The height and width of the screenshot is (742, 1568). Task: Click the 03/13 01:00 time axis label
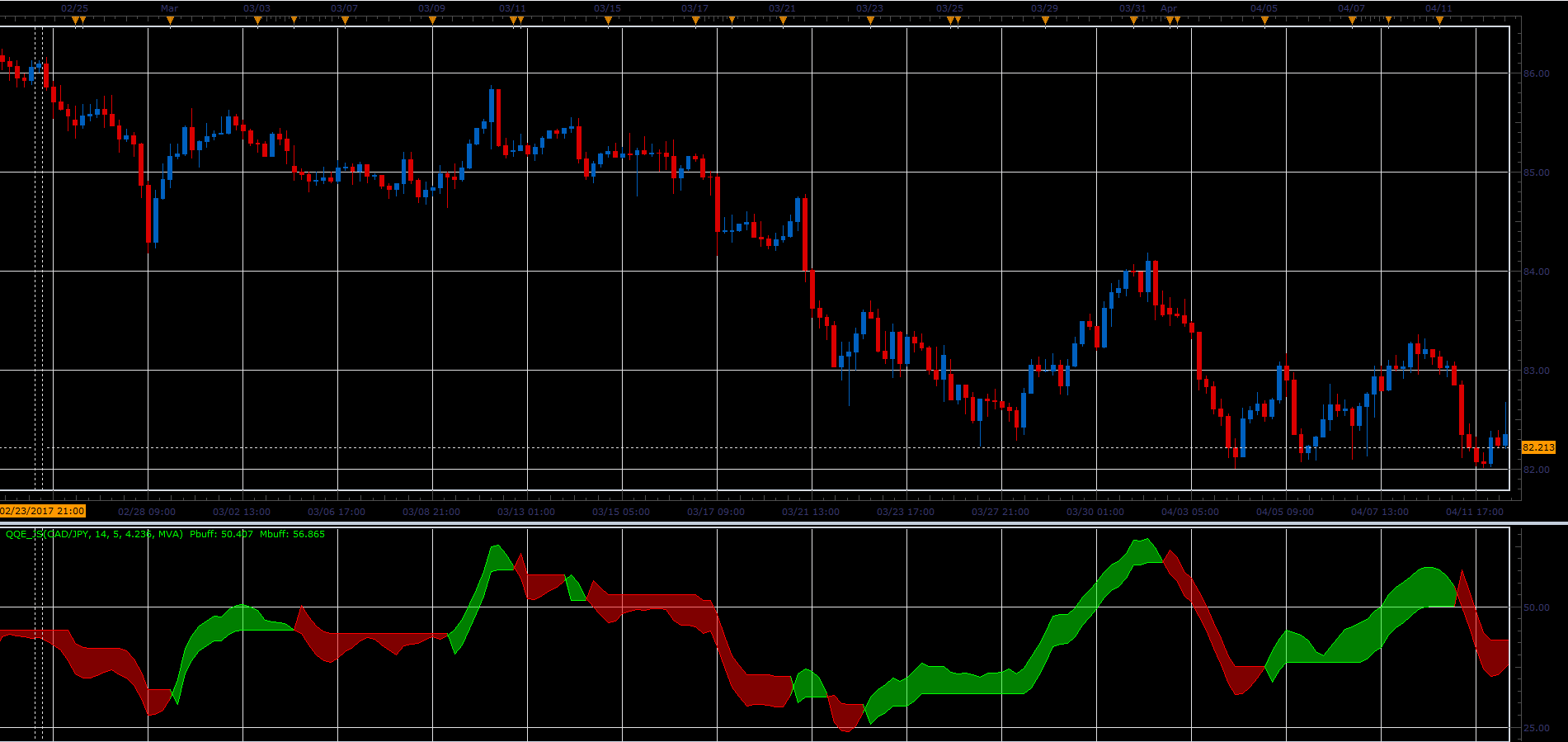tap(526, 512)
